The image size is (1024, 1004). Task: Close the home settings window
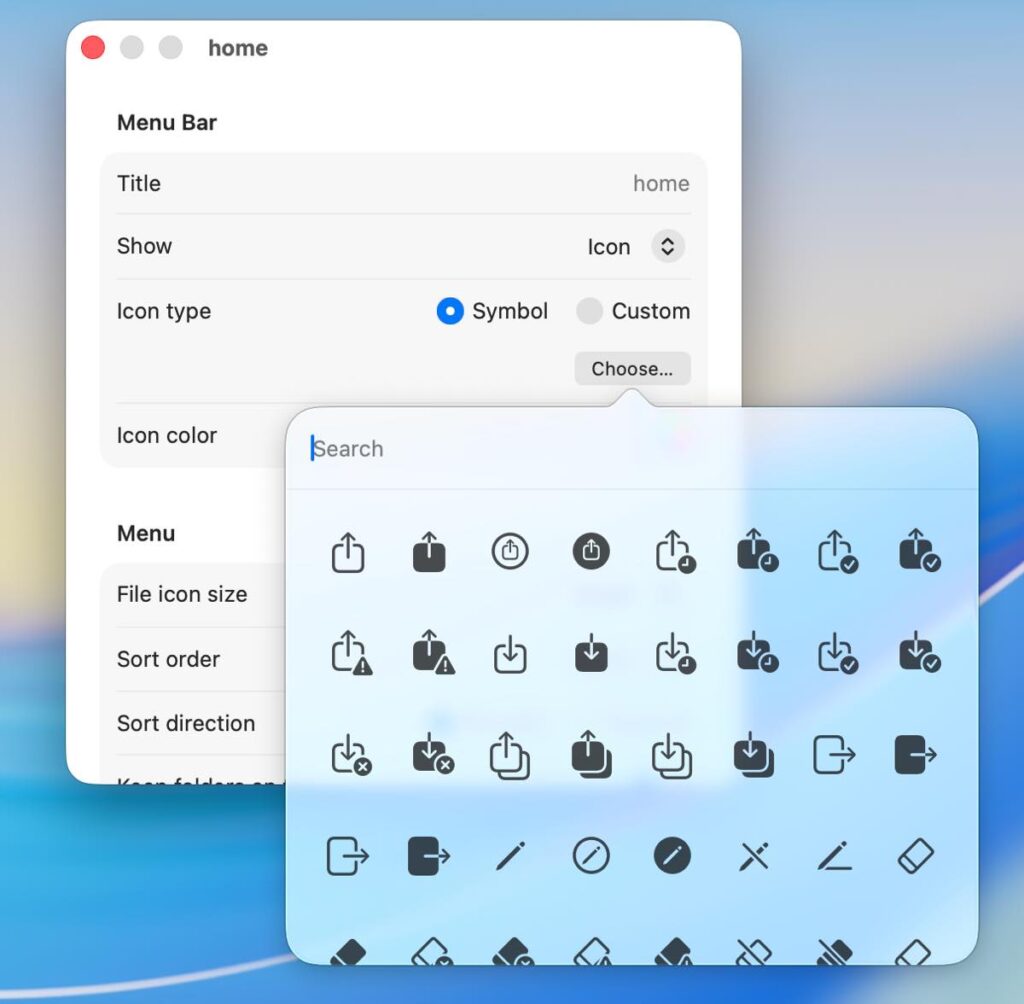click(93, 48)
